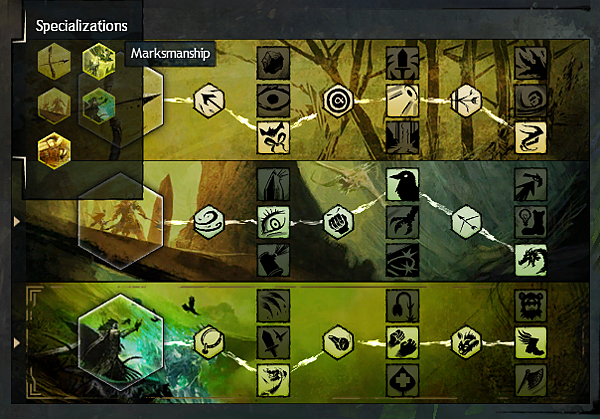Expand the second specialization row arrow
This screenshot has width=600, height=419.
point(16,222)
